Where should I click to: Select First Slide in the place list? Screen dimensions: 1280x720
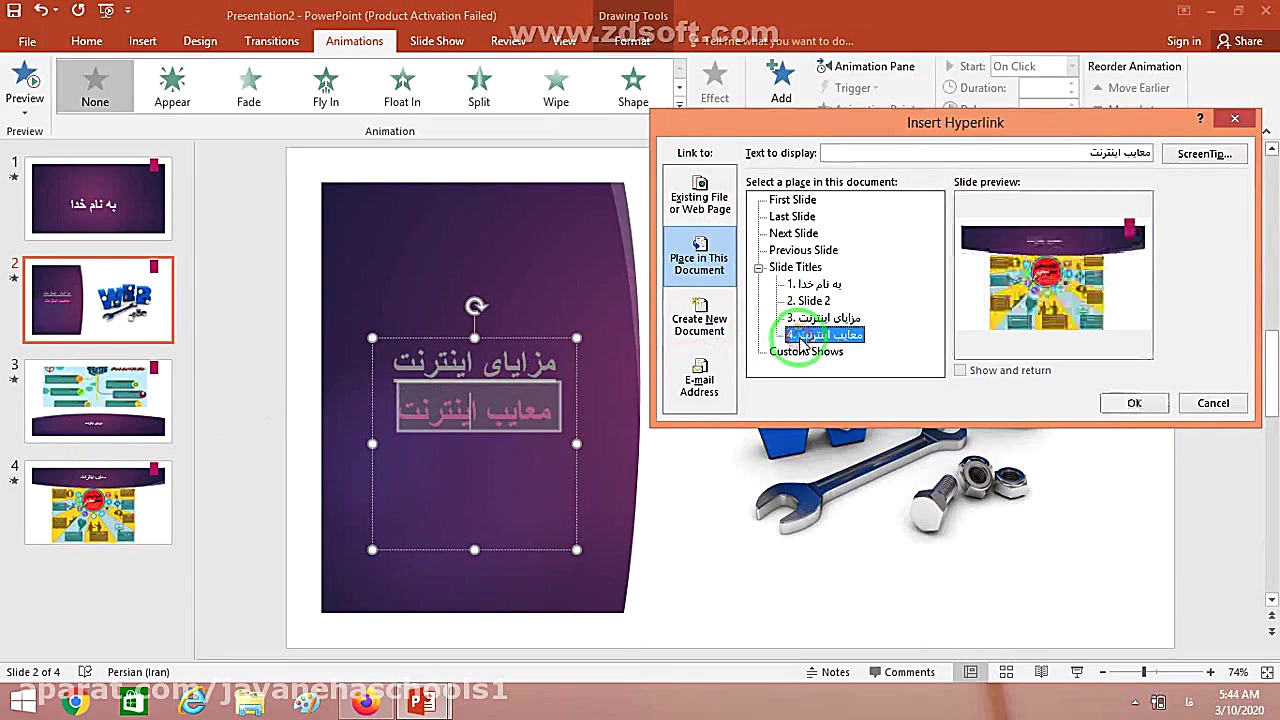pos(792,200)
